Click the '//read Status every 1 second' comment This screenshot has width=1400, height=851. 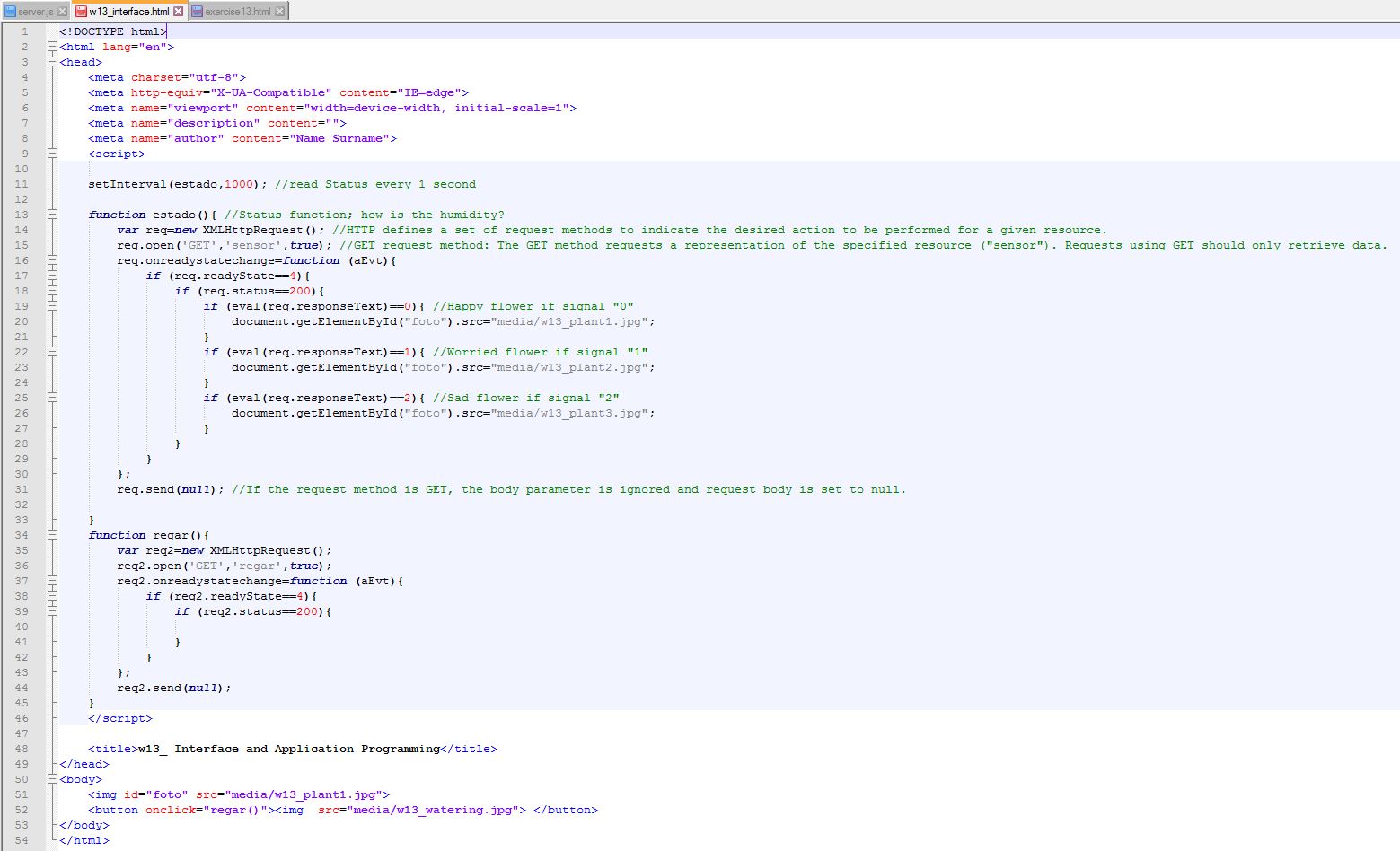375,184
